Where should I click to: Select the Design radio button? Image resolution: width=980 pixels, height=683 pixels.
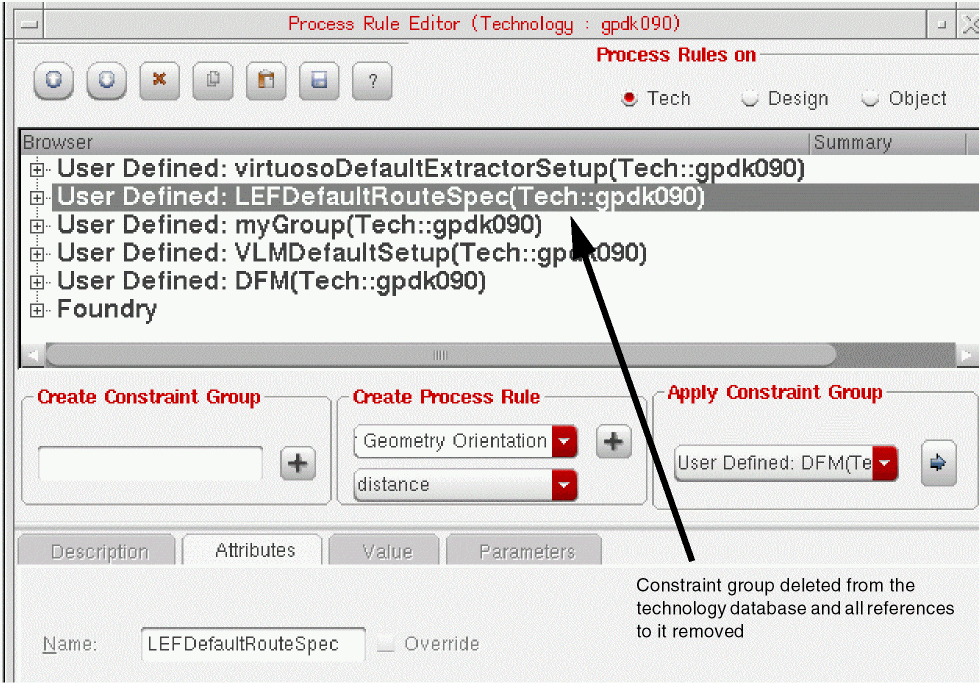click(x=749, y=99)
